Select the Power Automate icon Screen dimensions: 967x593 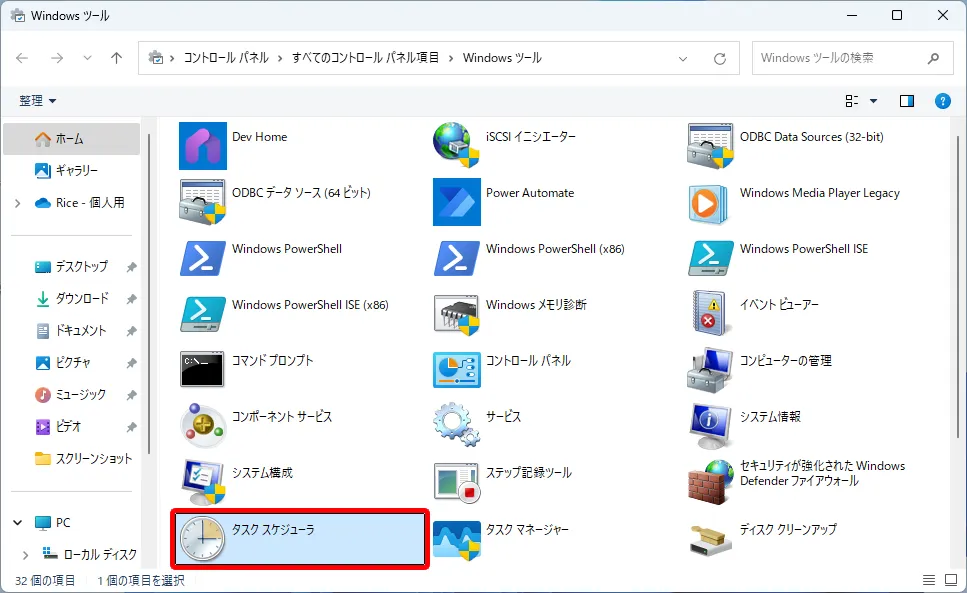457,202
